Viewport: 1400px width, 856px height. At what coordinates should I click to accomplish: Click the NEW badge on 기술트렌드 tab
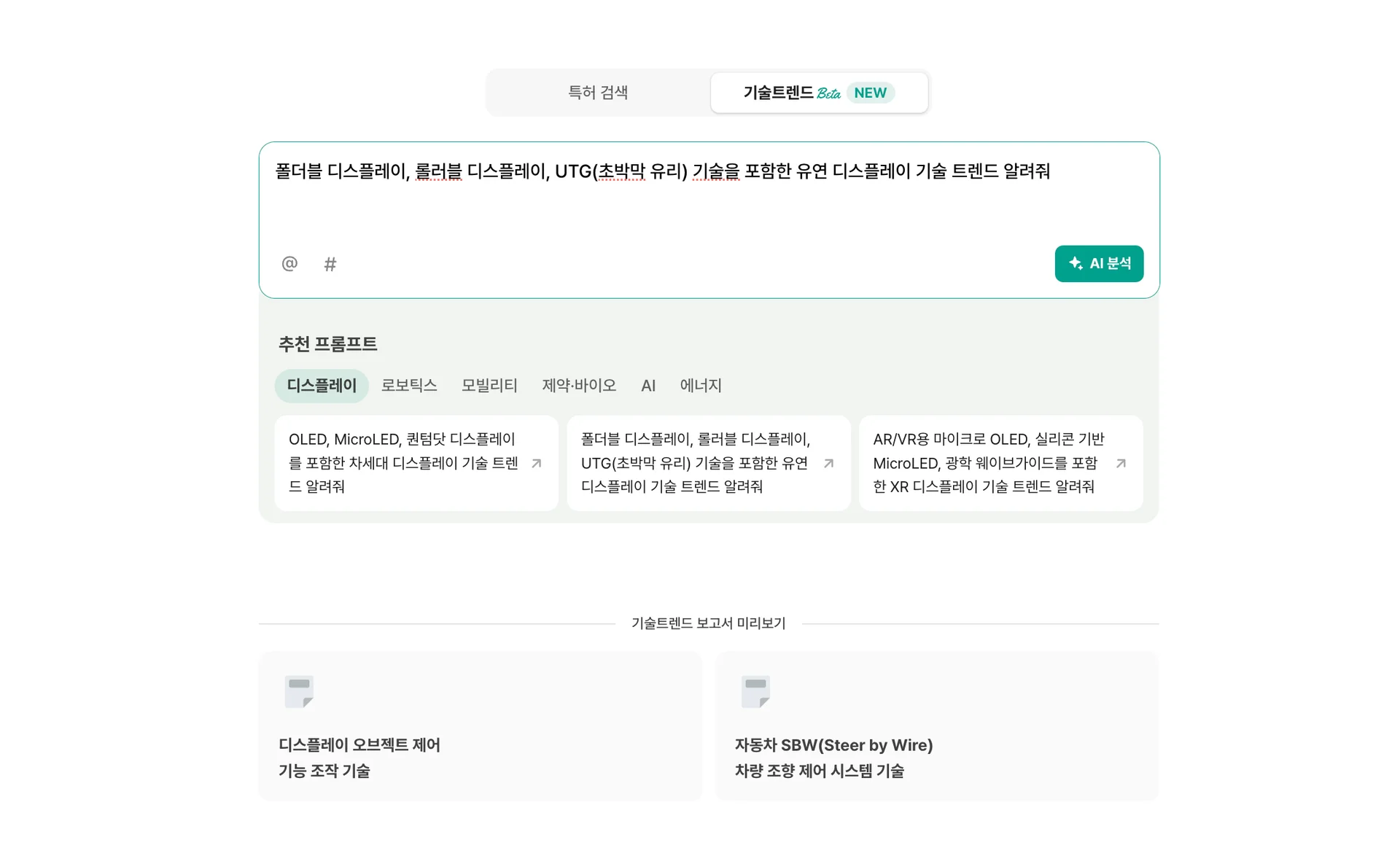point(870,93)
